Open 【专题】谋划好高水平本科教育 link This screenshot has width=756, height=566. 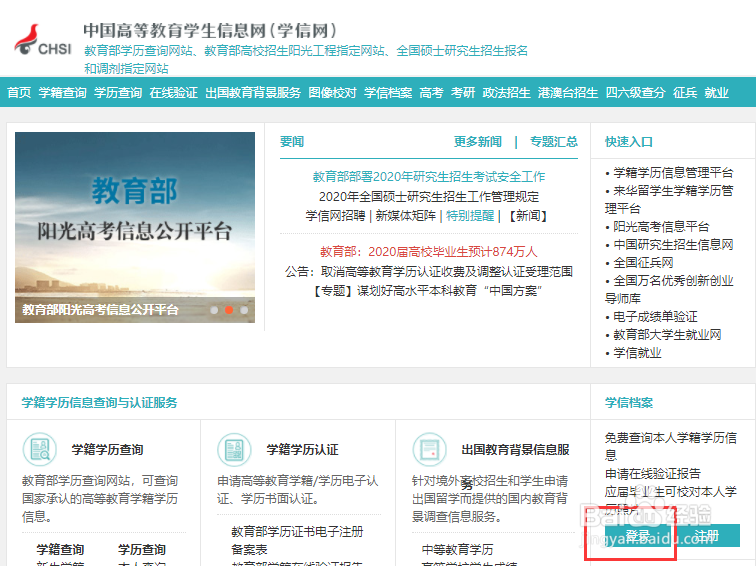click(429, 291)
